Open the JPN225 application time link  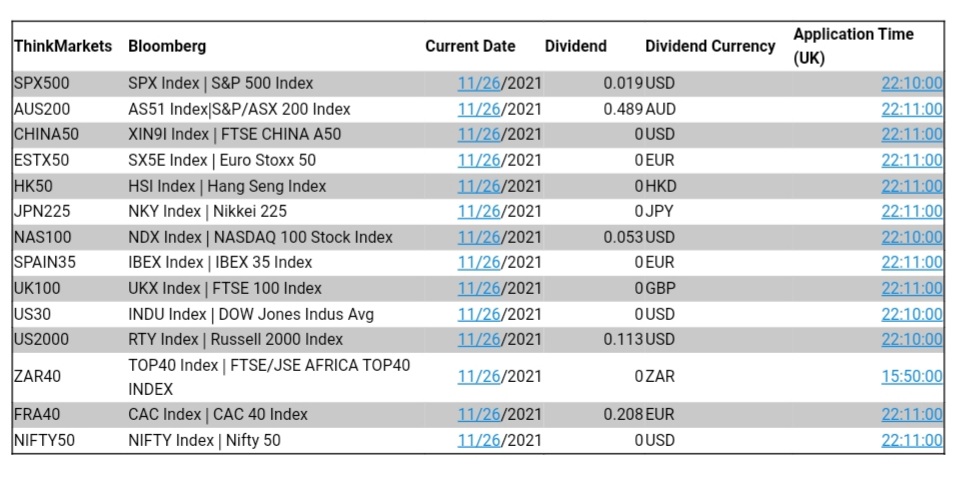tap(911, 211)
